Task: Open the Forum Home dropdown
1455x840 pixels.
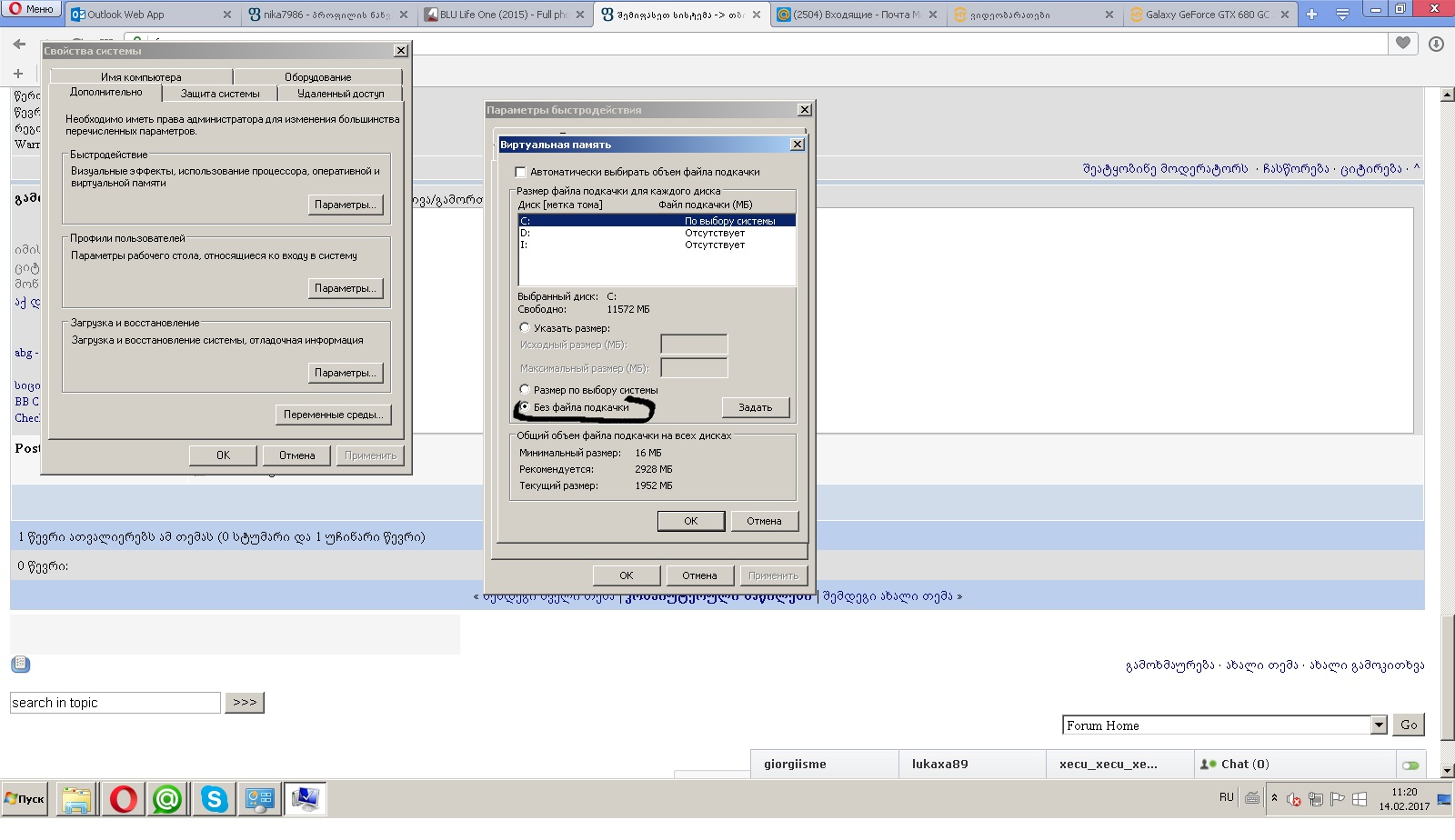Action: [x=1225, y=725]
